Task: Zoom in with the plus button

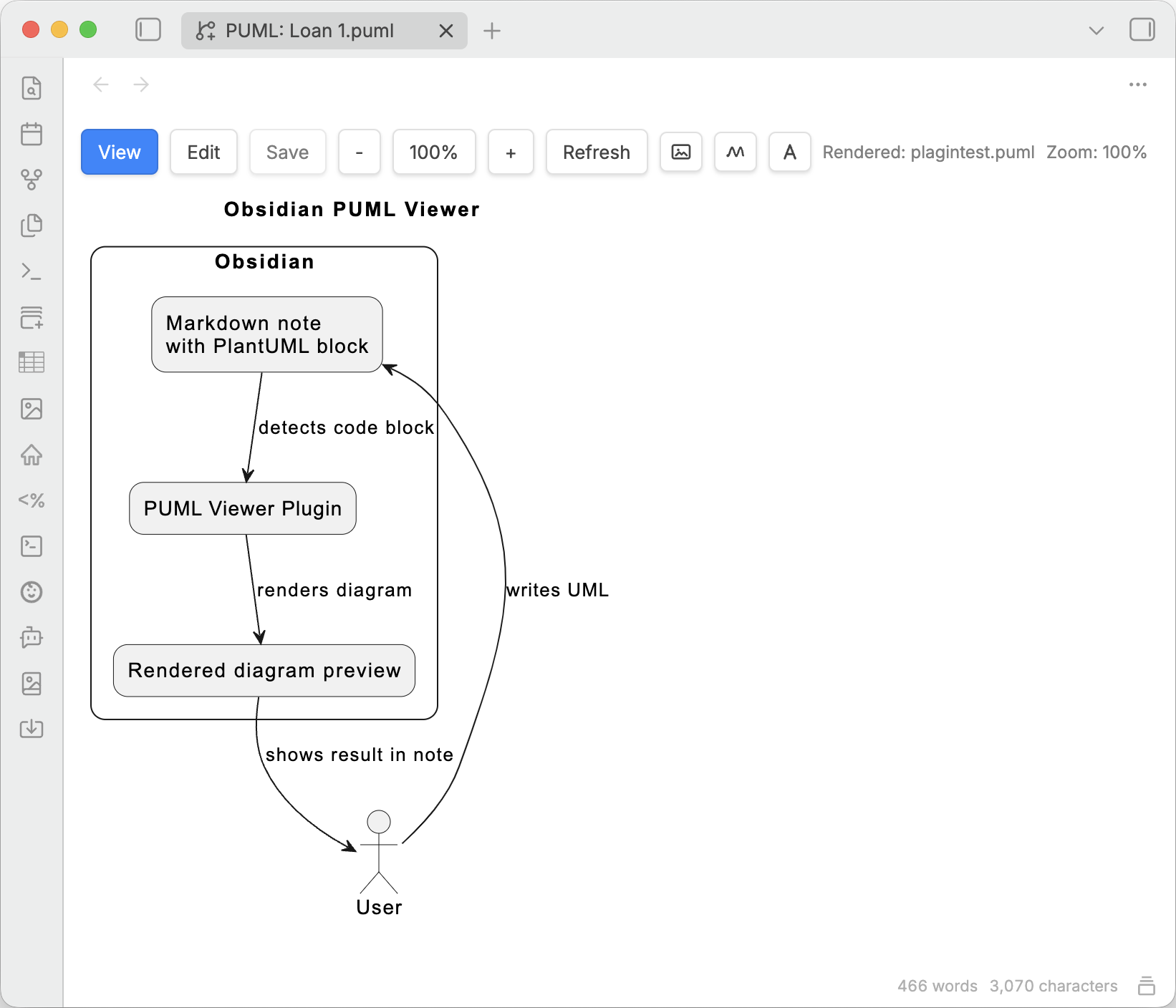Action: (x=511, y=152)
